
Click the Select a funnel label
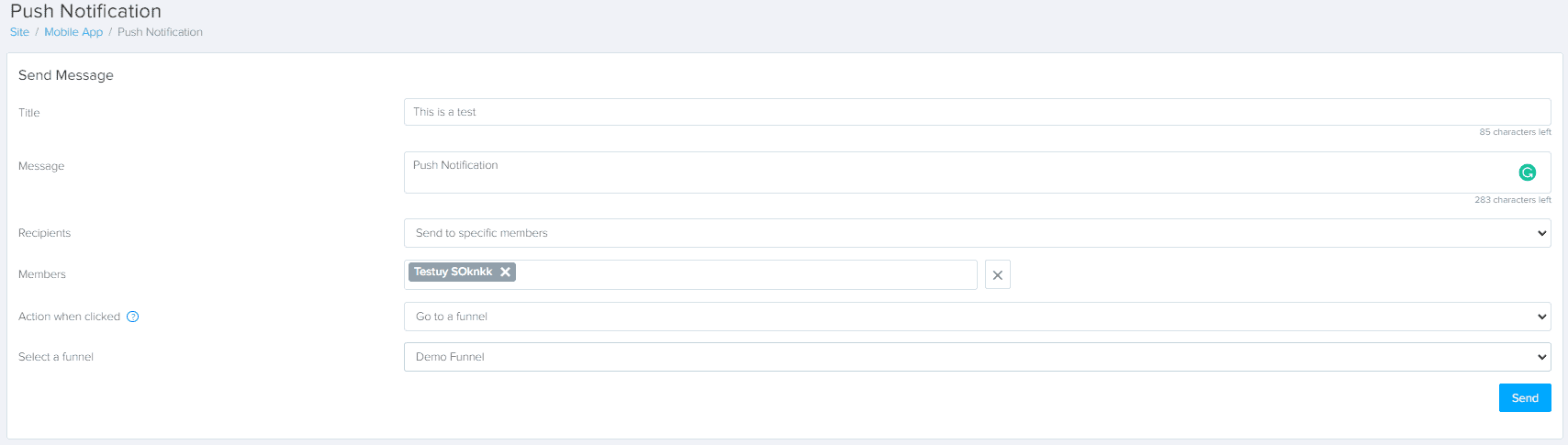56,357
